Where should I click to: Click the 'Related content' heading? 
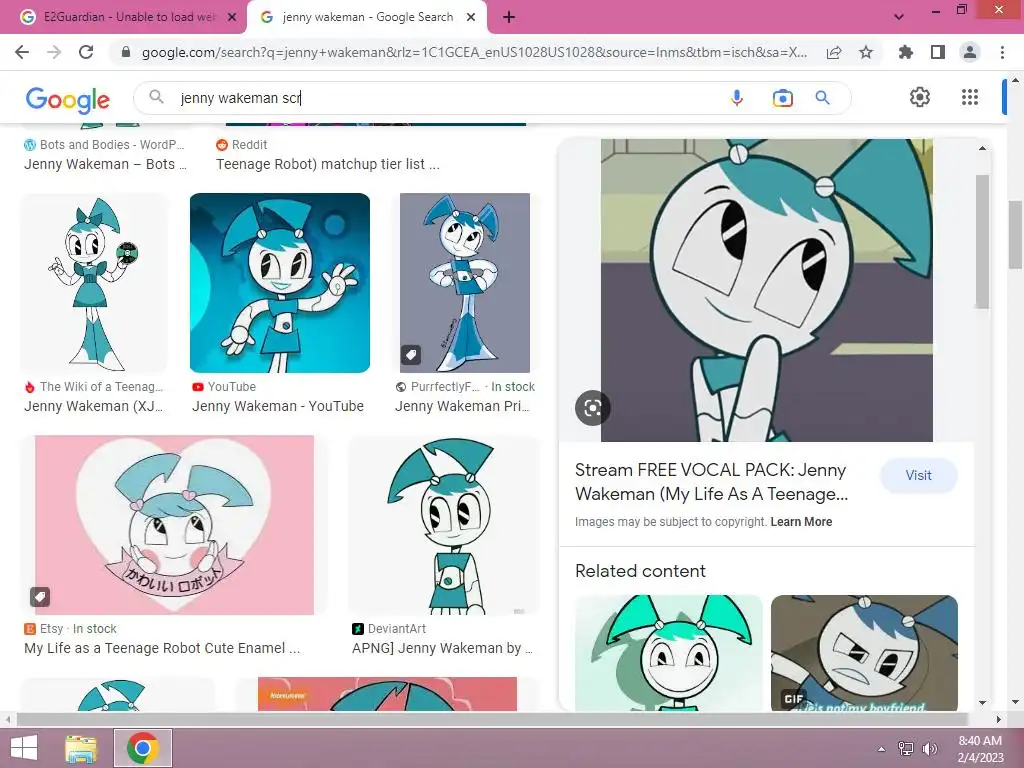pyautogui.click(x=640, y=571)
